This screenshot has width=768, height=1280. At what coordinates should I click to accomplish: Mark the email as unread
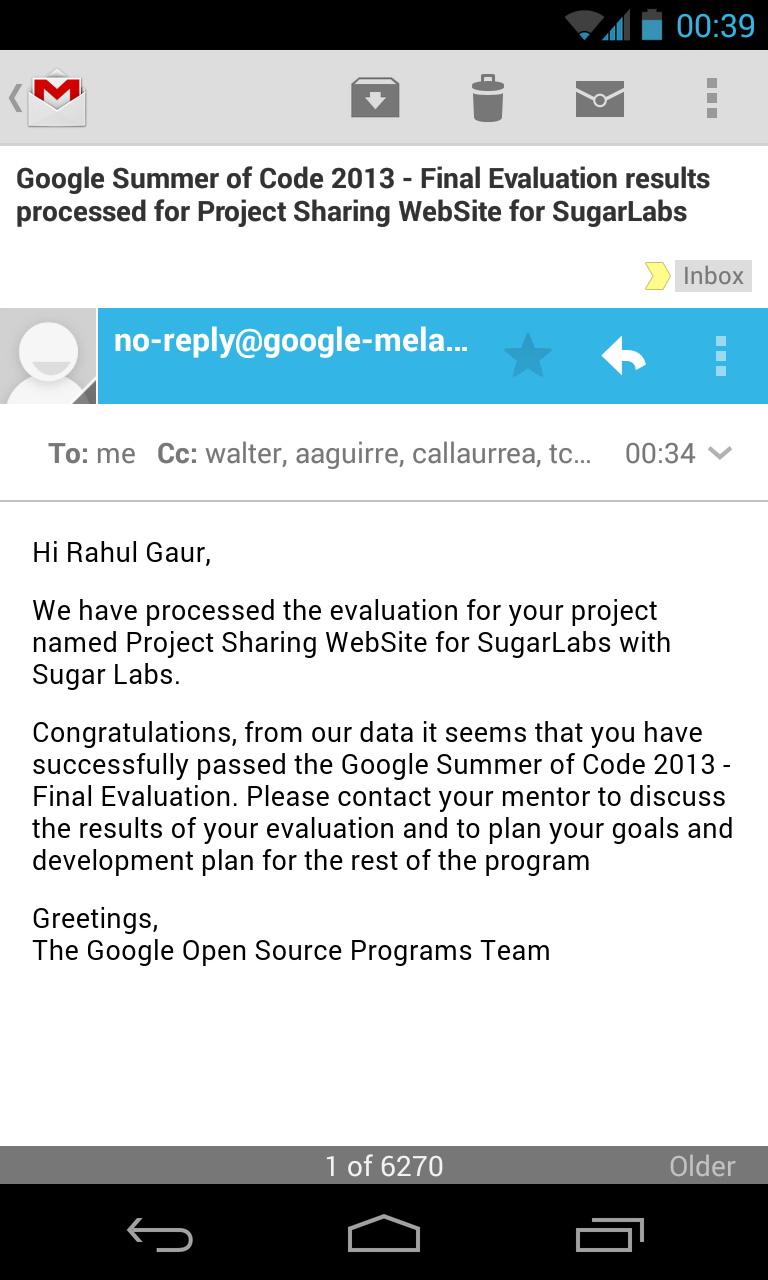tap(600, 97)
